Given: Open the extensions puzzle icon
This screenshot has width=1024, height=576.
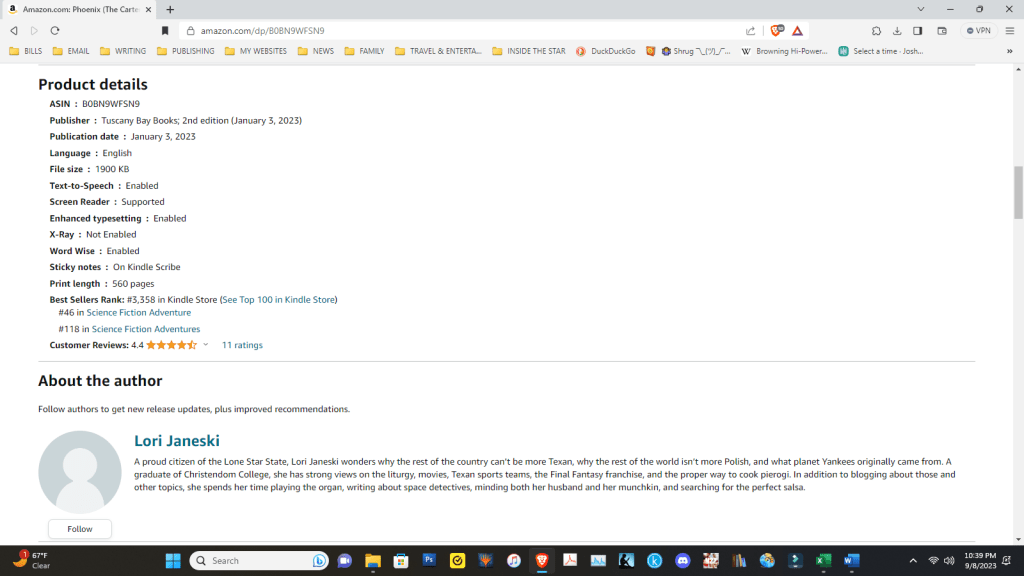Looking at the screenshot, I should (x=876, y=31).
